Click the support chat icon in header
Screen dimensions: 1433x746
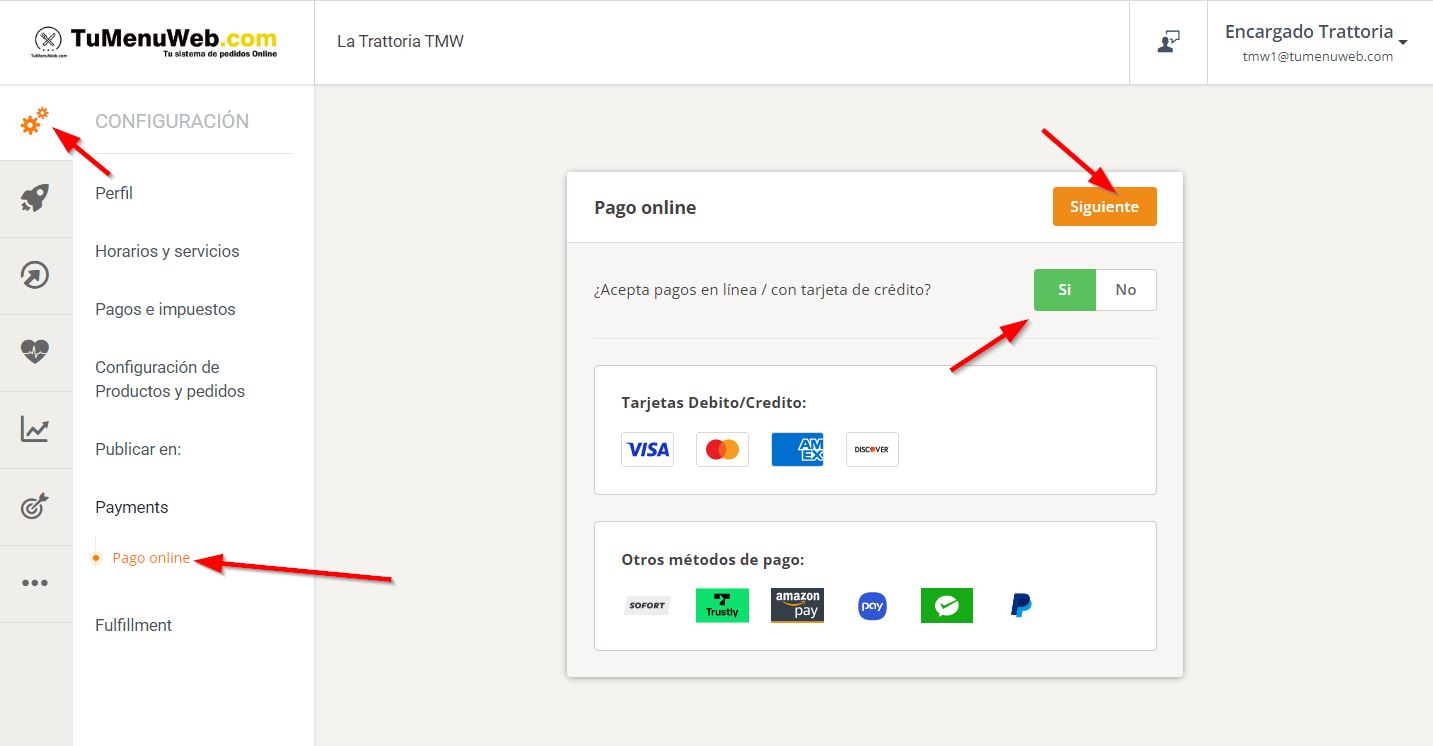point(1168,42)
